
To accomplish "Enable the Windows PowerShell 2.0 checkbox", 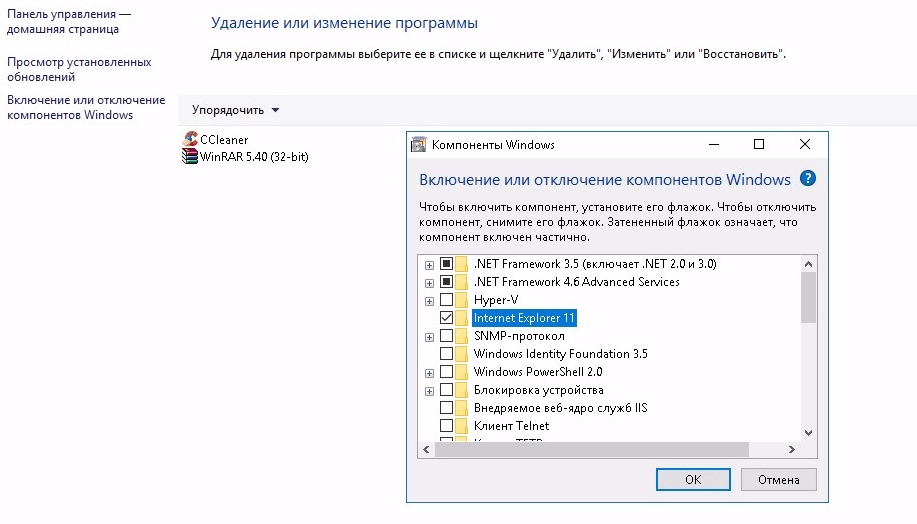I will (x=446, y=372).
